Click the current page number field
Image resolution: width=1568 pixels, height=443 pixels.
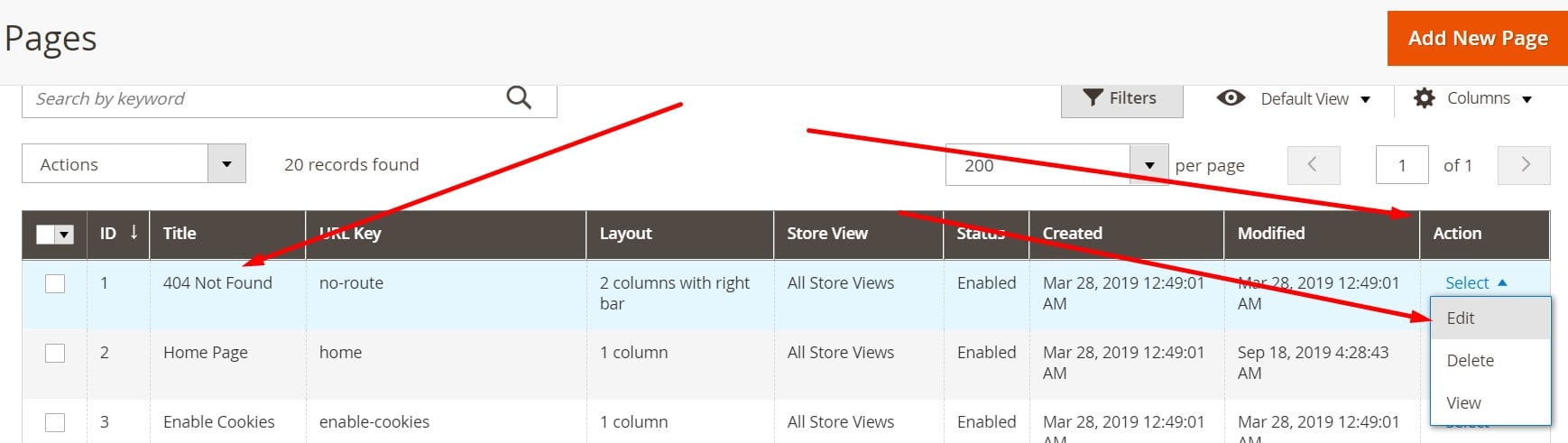pos(1402,165)
